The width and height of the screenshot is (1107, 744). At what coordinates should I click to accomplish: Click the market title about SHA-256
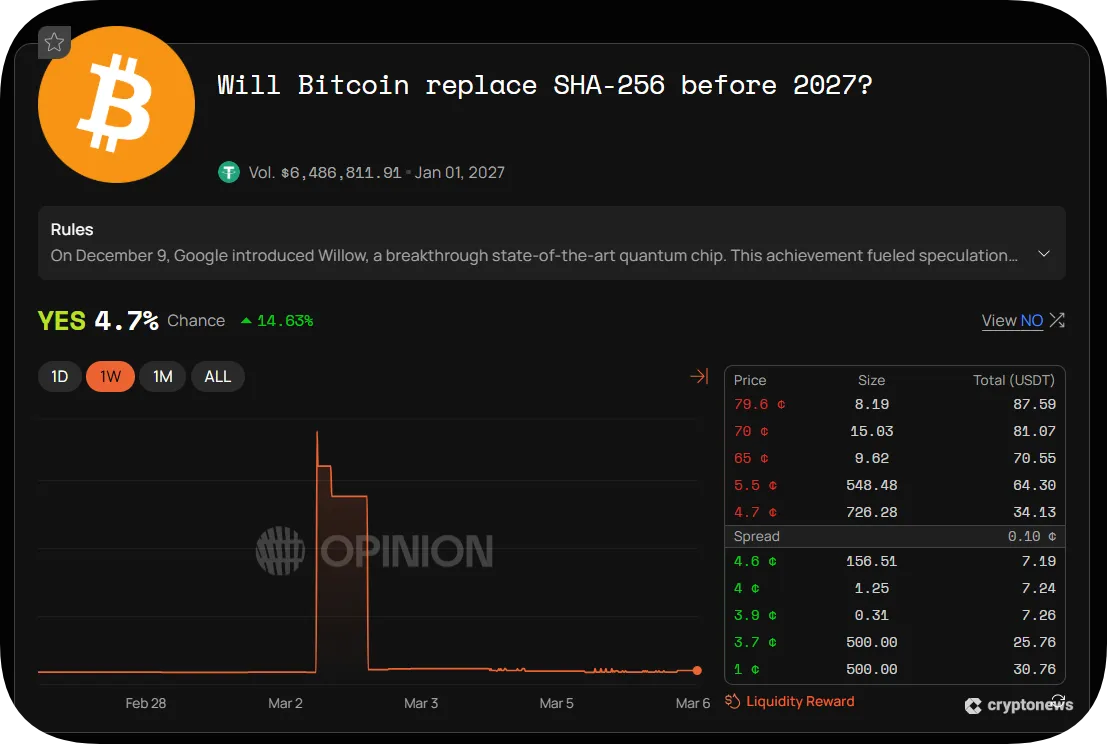pyautogui.click(x=544, y=85)
